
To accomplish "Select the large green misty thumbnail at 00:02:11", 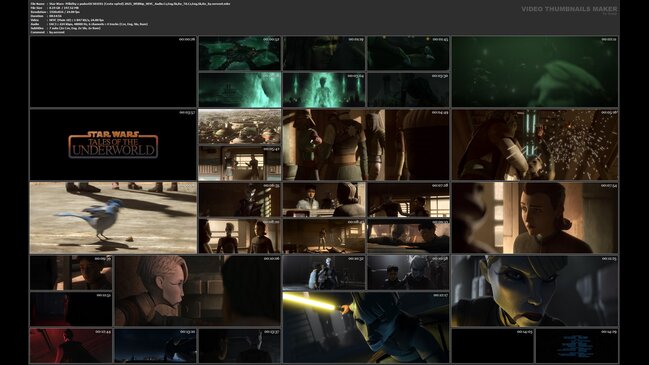I will (x=535, y=72).
